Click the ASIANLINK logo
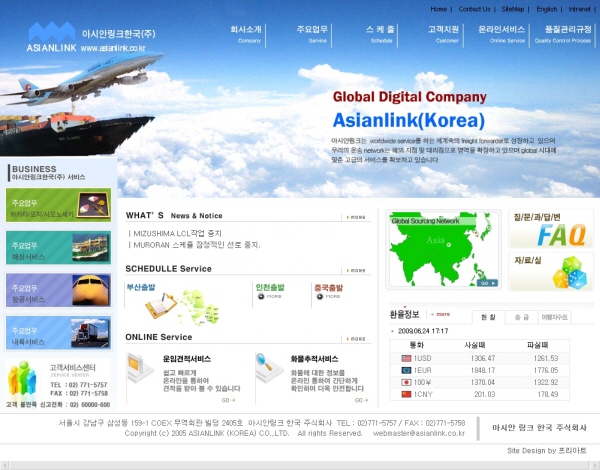Screen dimensions: 600x470 coord(52,37)
